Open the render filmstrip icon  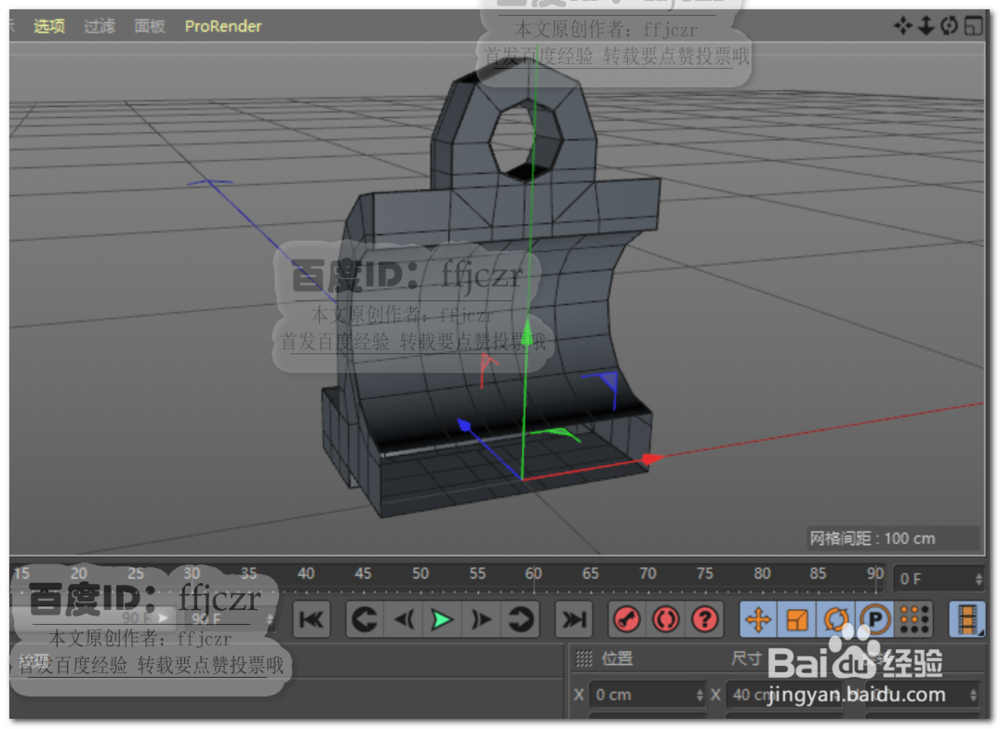965,620
